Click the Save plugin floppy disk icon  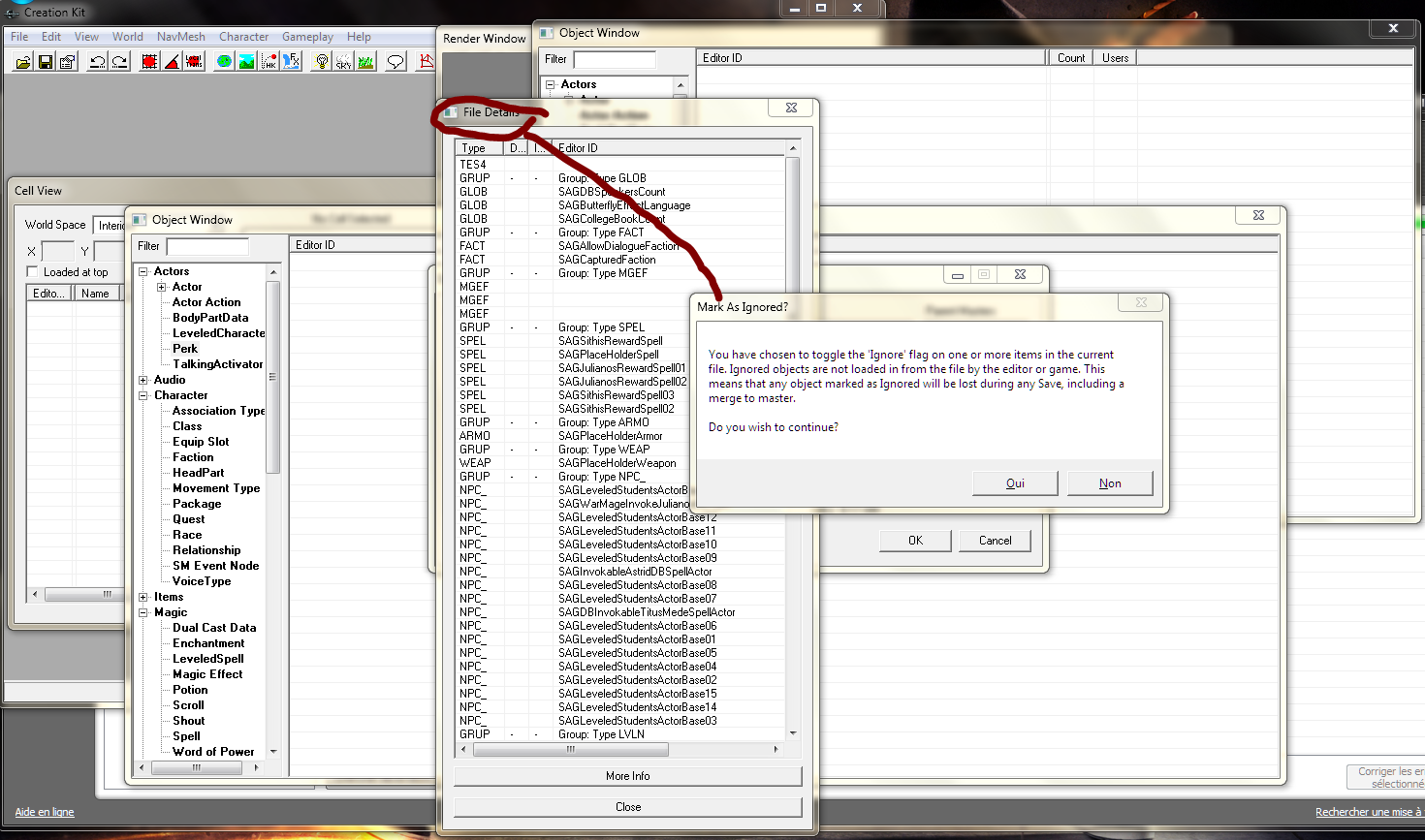[x=45, y=62]
